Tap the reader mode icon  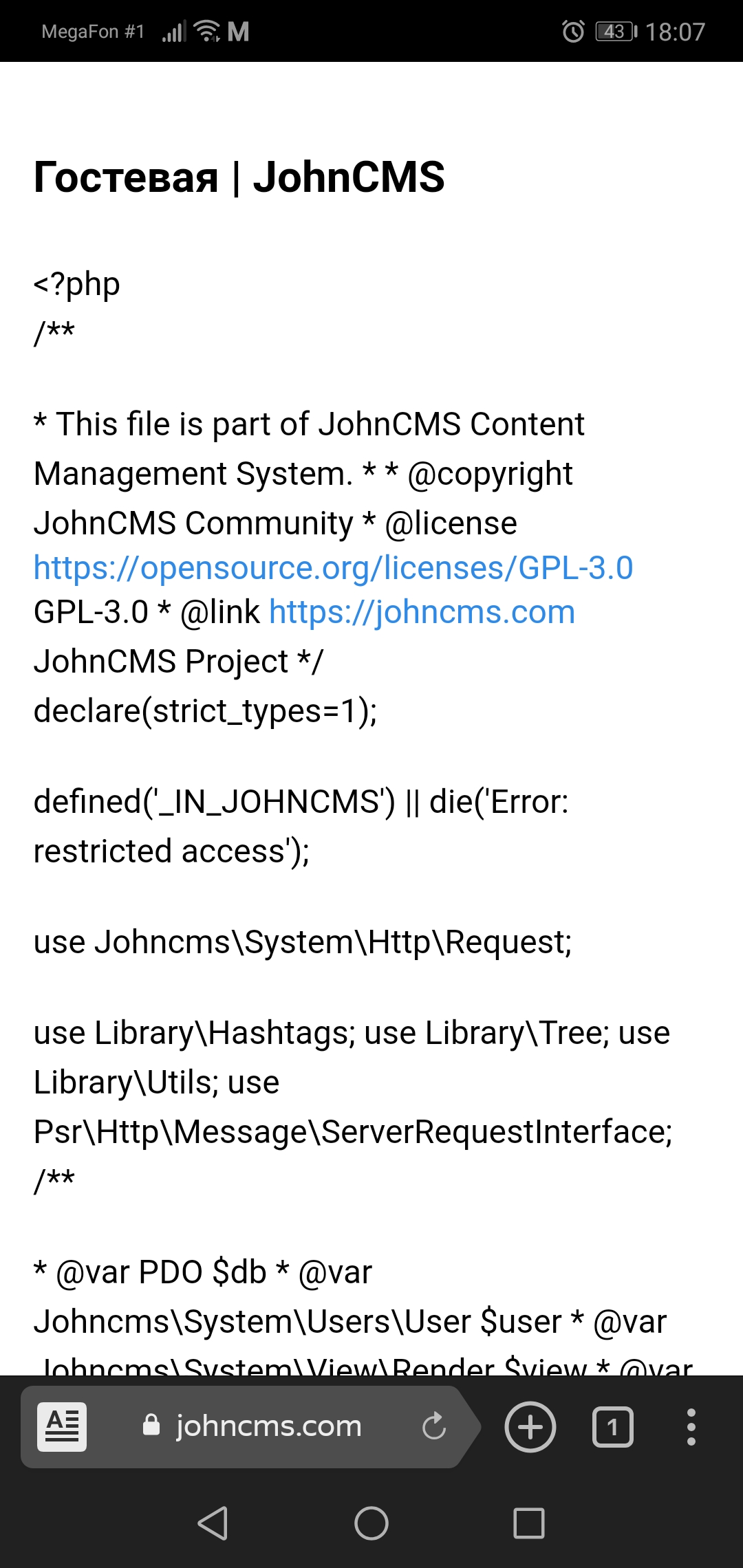(x=62, y=1426)
